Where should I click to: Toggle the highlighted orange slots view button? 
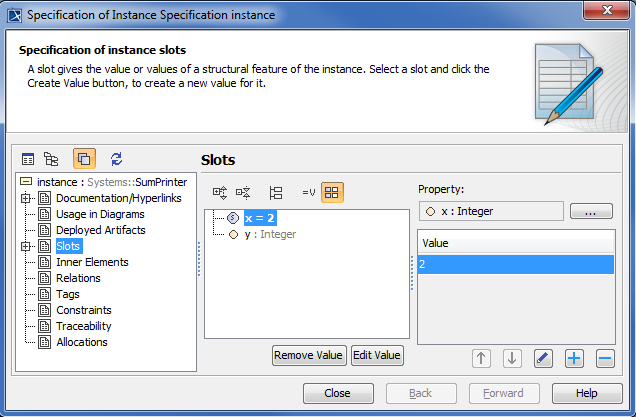point(333,192)
